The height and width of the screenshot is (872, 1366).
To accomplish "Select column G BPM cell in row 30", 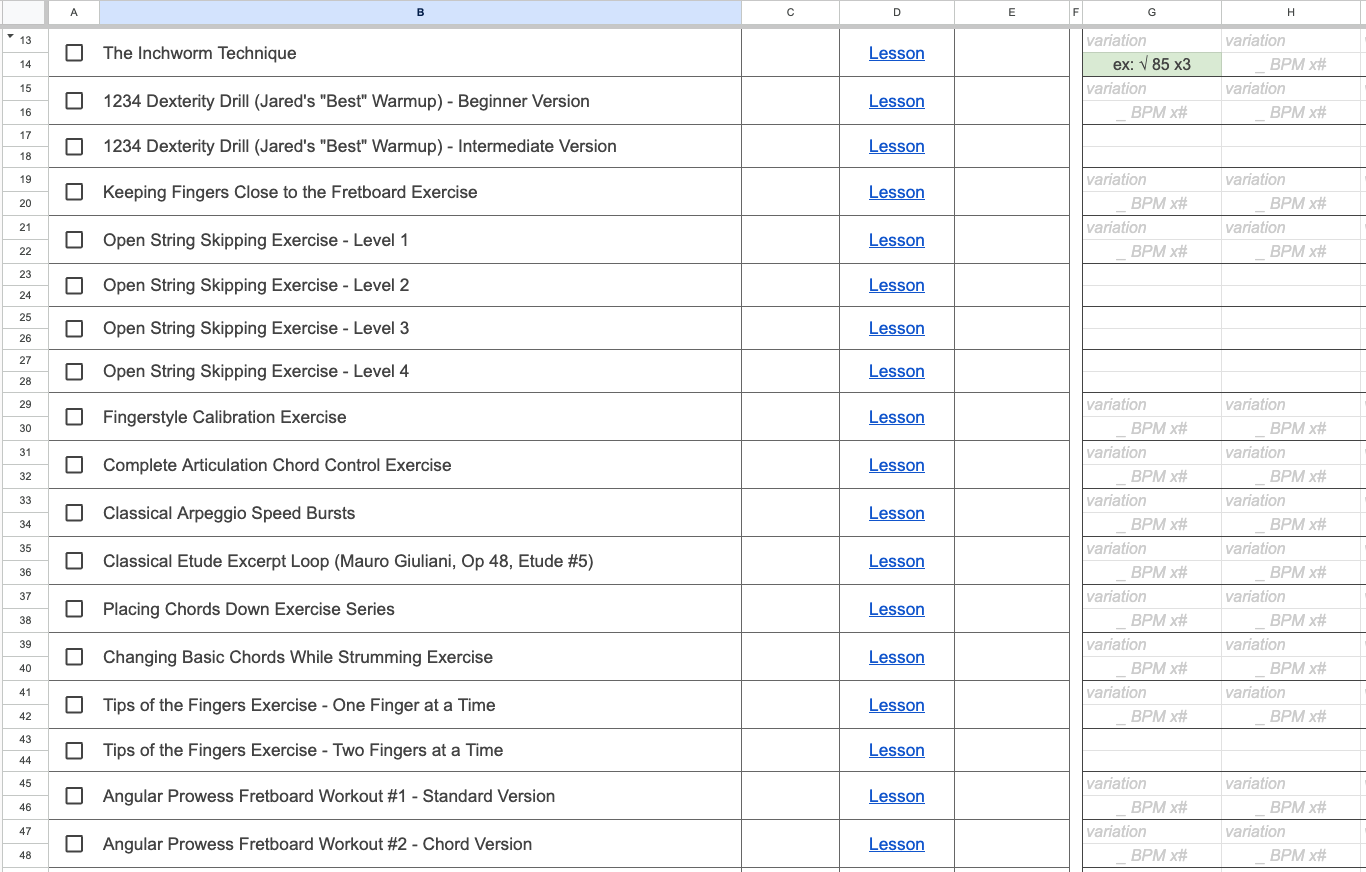I will [1152, 428].
